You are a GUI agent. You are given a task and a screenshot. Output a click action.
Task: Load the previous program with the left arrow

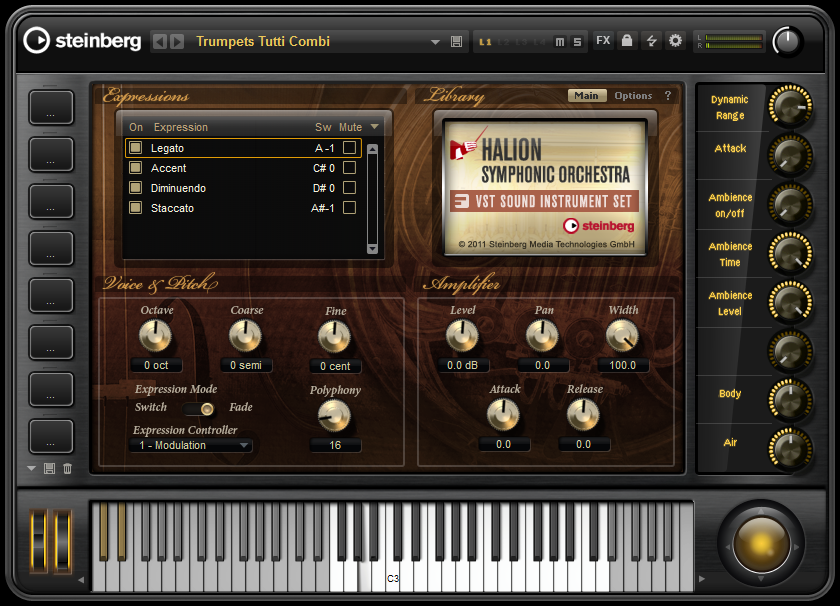coord(160,41)
